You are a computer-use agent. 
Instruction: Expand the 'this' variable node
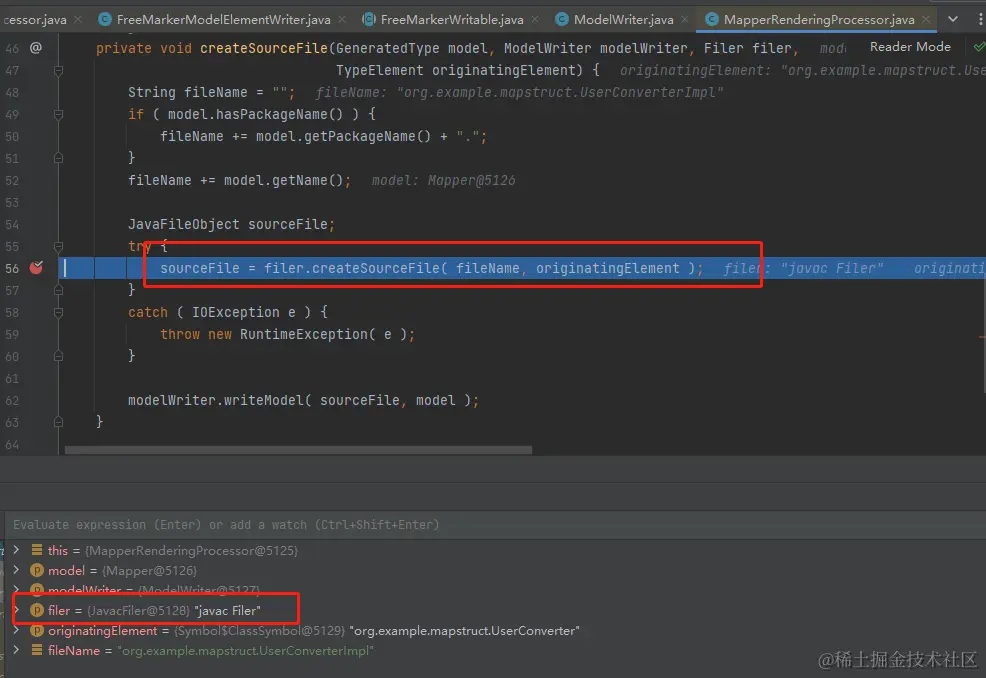[x=16, y=550]
